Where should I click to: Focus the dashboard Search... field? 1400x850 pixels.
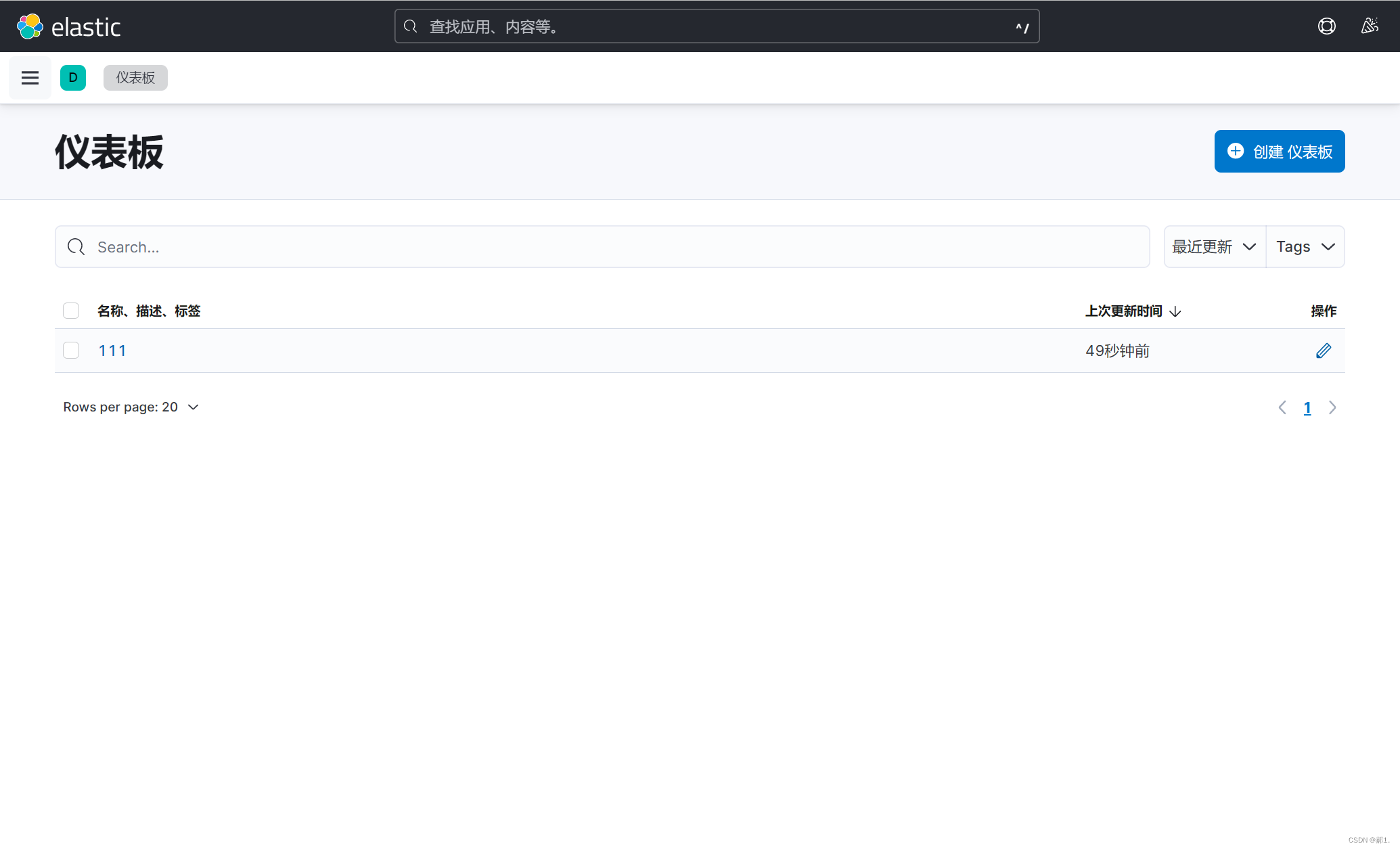(x=602, y=247)
